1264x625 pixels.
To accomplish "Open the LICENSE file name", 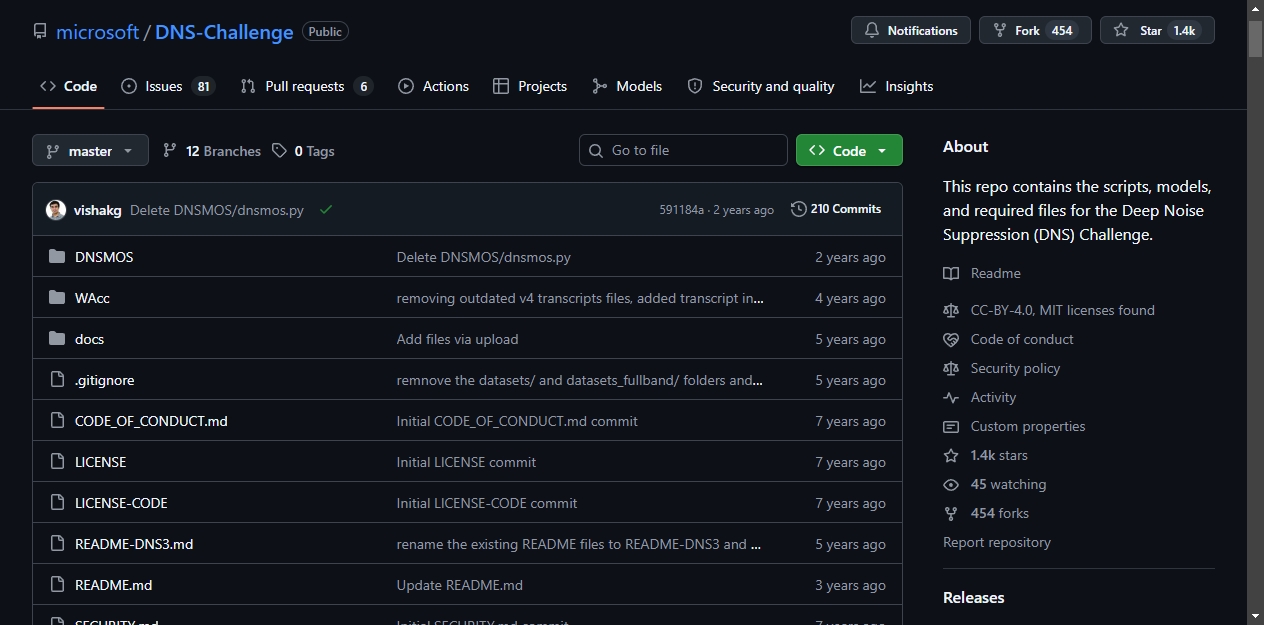I will click(x=100, y=462).
